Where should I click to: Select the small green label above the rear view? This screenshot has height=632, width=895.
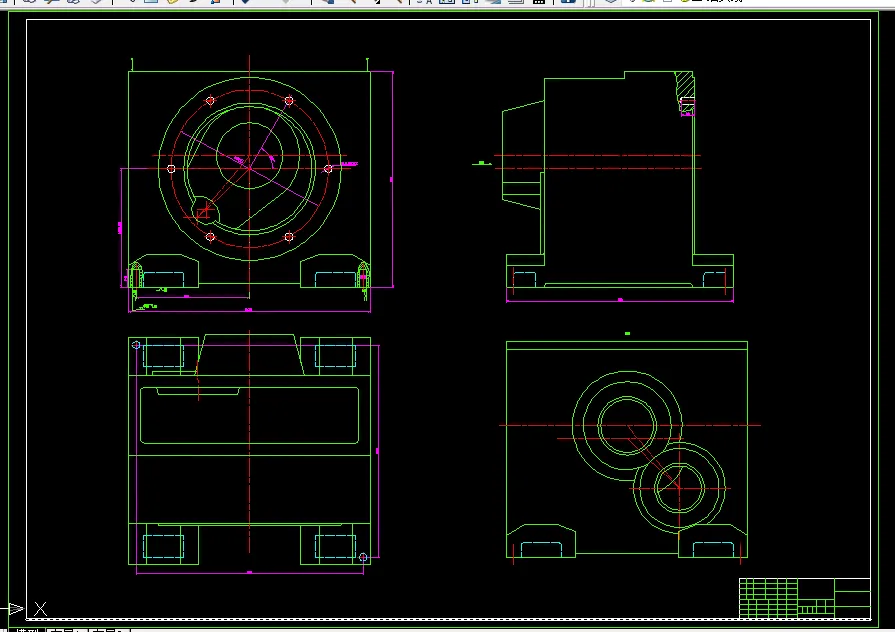pyautogui.click(x=627, y=333)
